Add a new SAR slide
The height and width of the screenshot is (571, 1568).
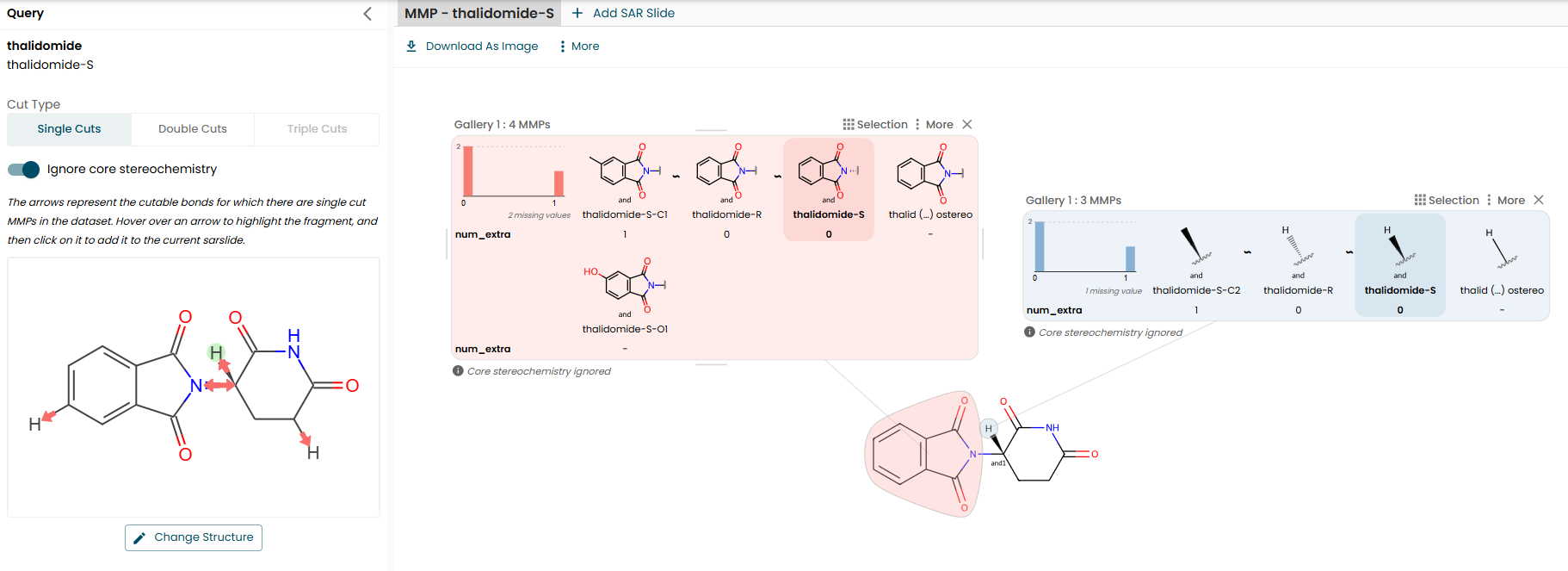[x=623, y=13]
